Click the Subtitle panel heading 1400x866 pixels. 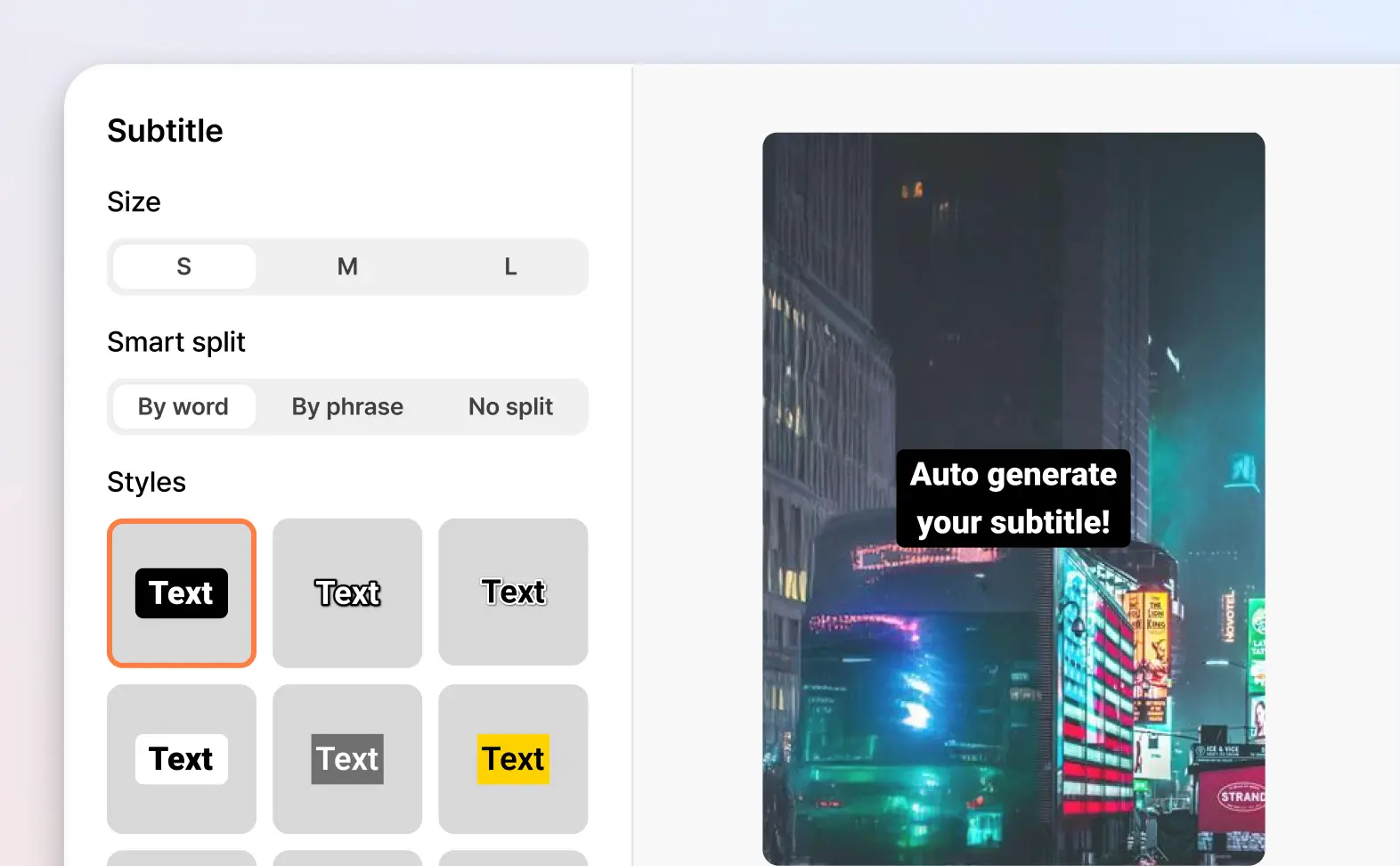(165, 131)
